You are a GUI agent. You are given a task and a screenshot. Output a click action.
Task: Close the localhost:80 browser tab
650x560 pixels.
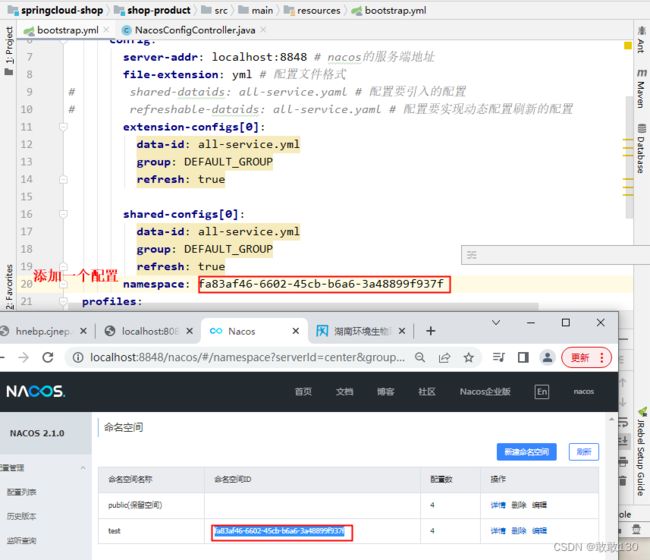[189, 331]
